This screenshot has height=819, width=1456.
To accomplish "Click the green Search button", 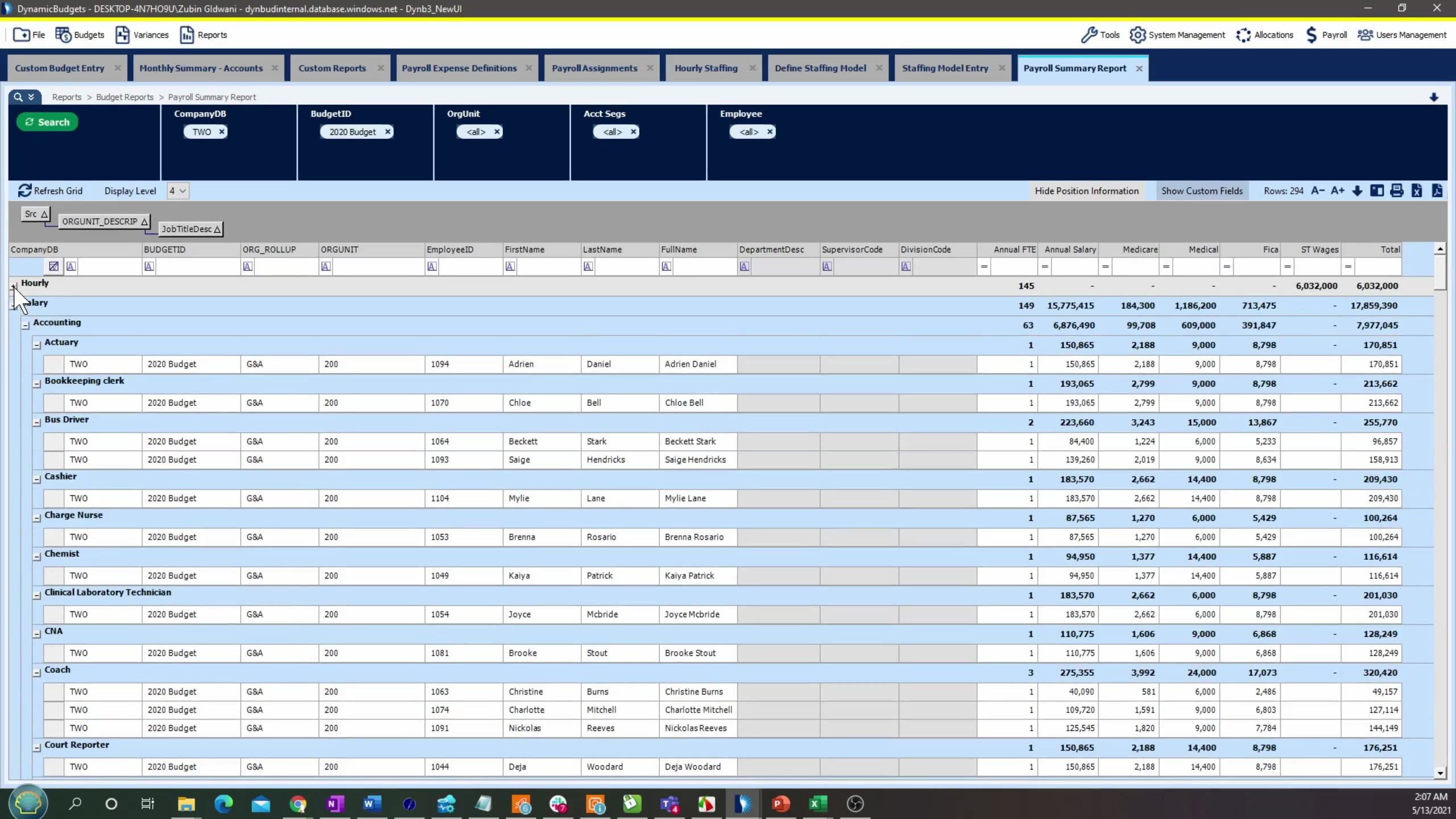I will [x=47, y=122].
